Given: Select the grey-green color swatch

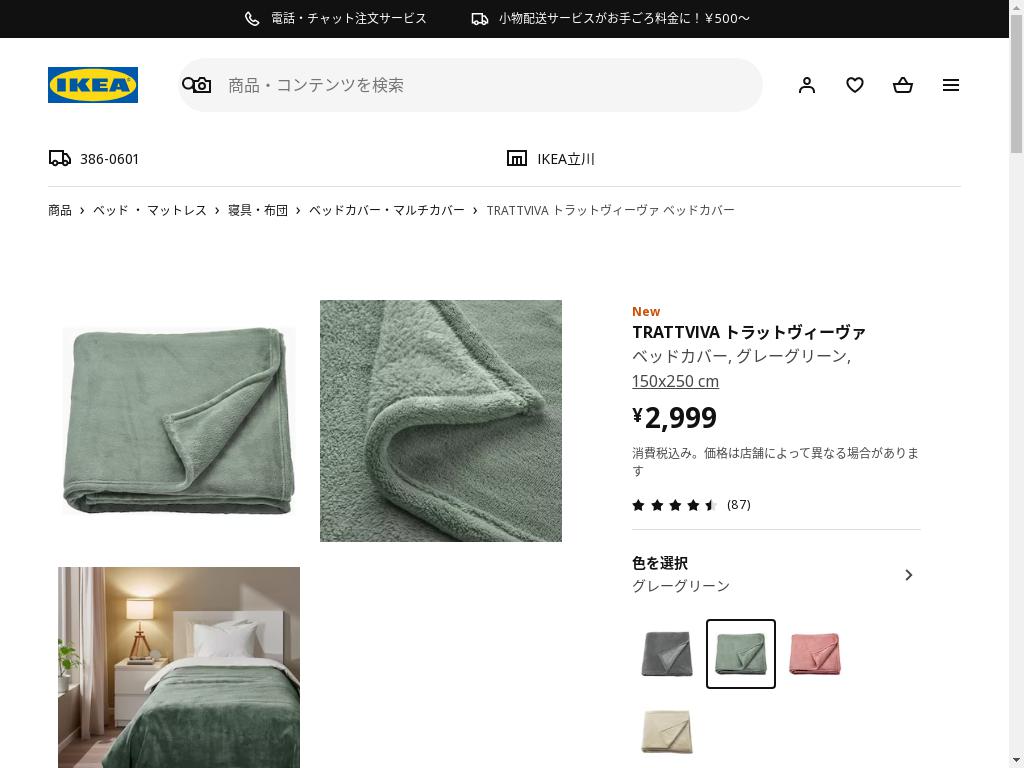Looking at the screenshot, I should [x=741, y=654].
